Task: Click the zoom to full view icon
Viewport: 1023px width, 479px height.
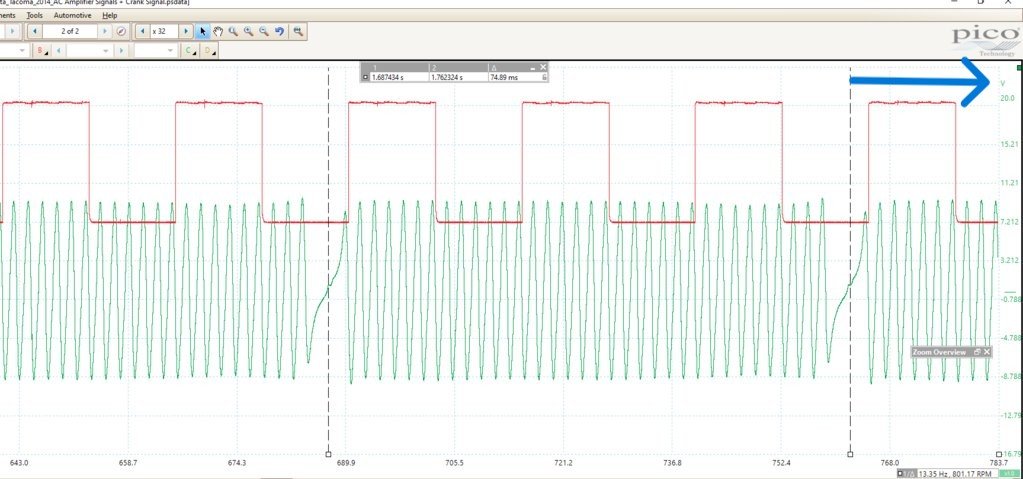Action: pyautogui.click(x=298, y=31)
